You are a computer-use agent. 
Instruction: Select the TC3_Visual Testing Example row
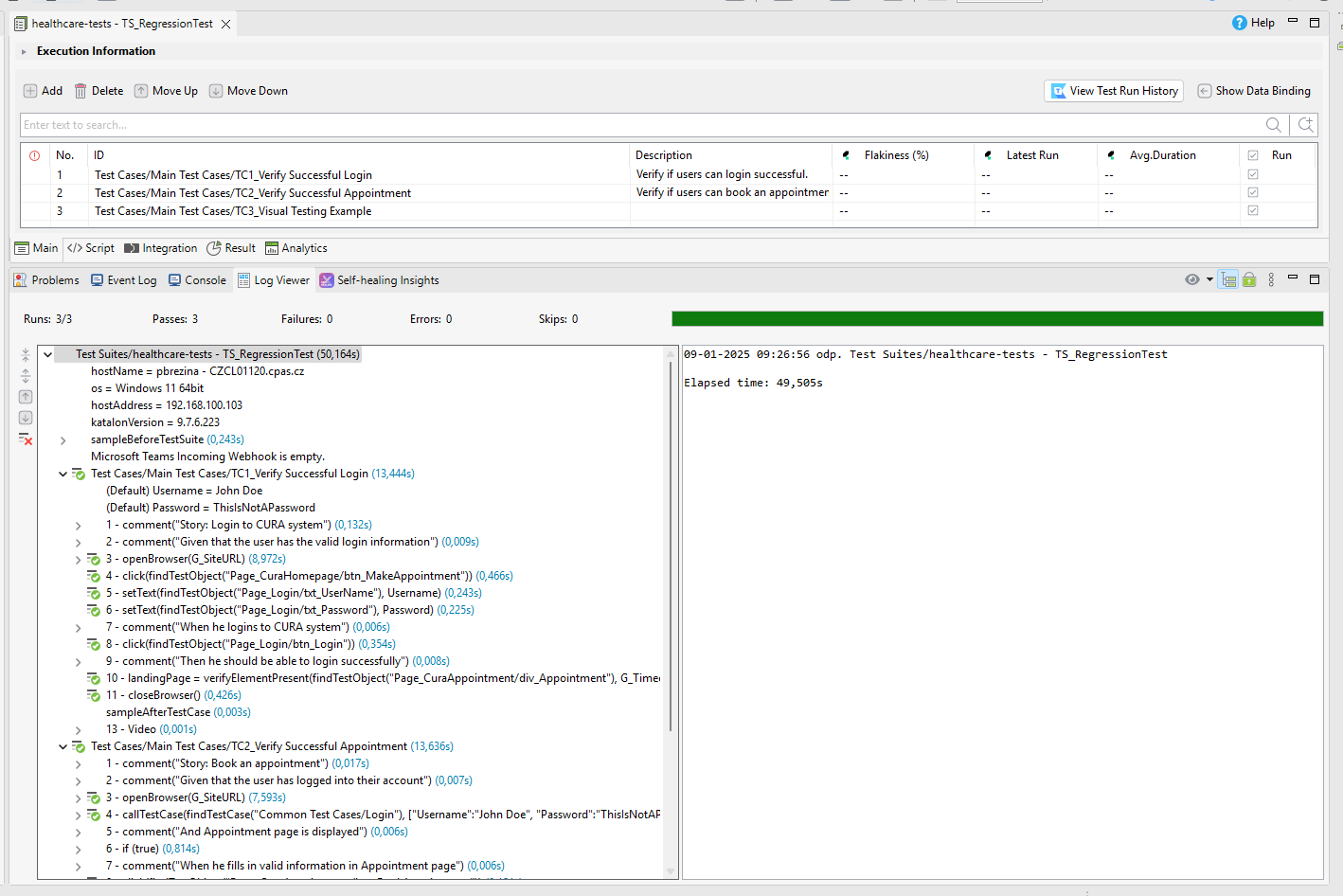[x=669, y=211]
